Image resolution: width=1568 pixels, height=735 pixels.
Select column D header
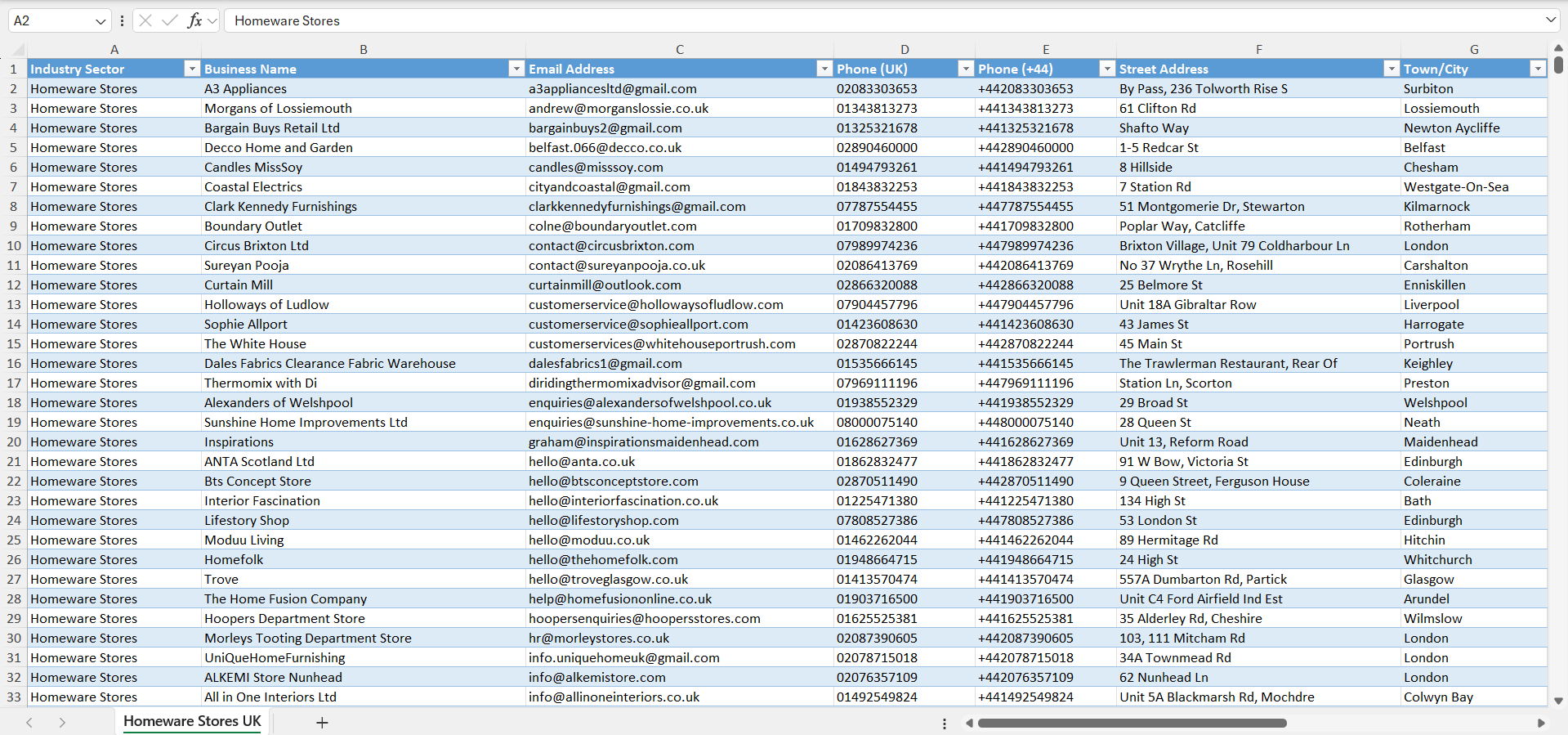905,49
